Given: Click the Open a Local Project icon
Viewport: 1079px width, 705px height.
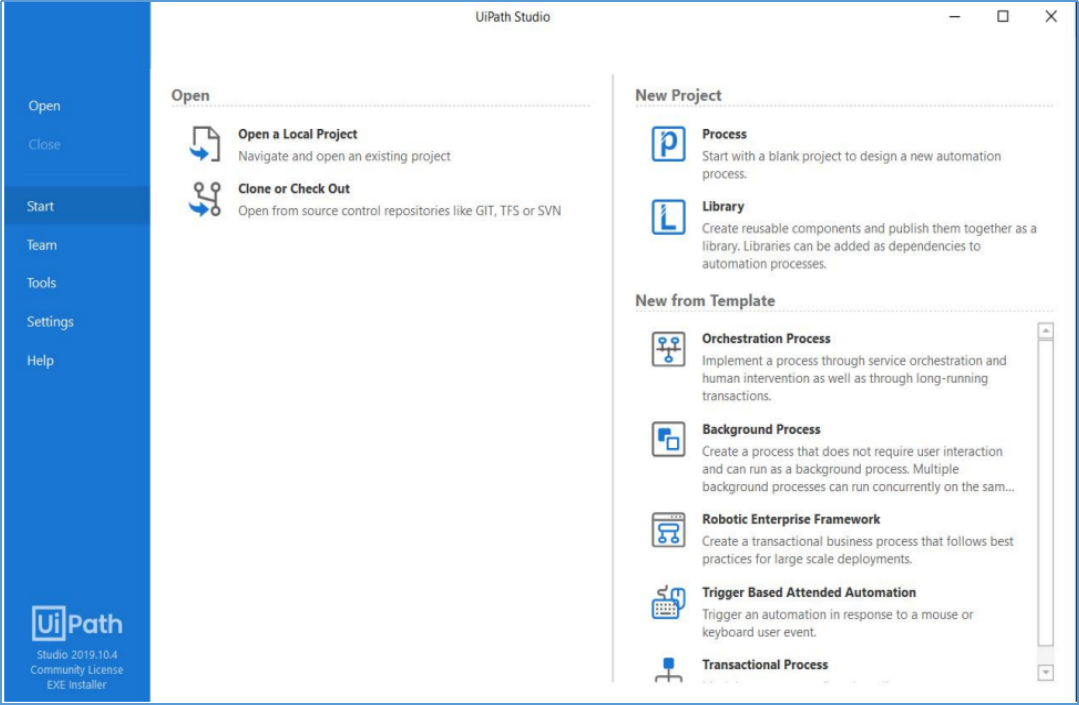Looking at the screenshot, I should pyautogui.click(x=205, y=144).
